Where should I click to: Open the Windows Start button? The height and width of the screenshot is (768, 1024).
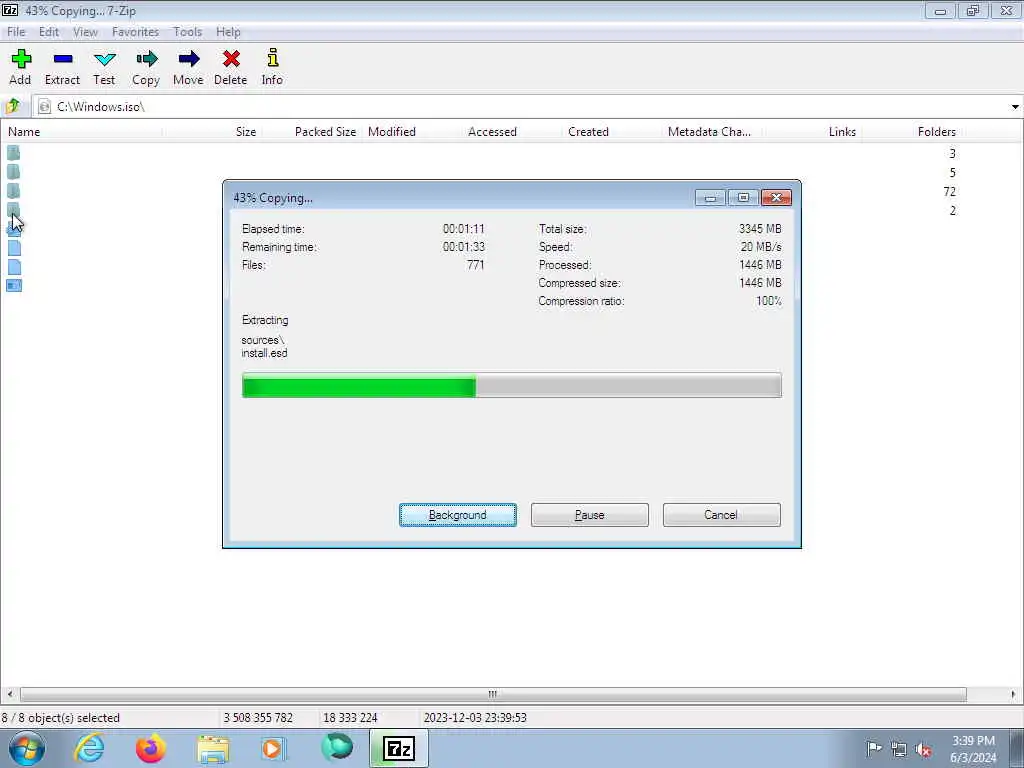(x=27, y=748)
